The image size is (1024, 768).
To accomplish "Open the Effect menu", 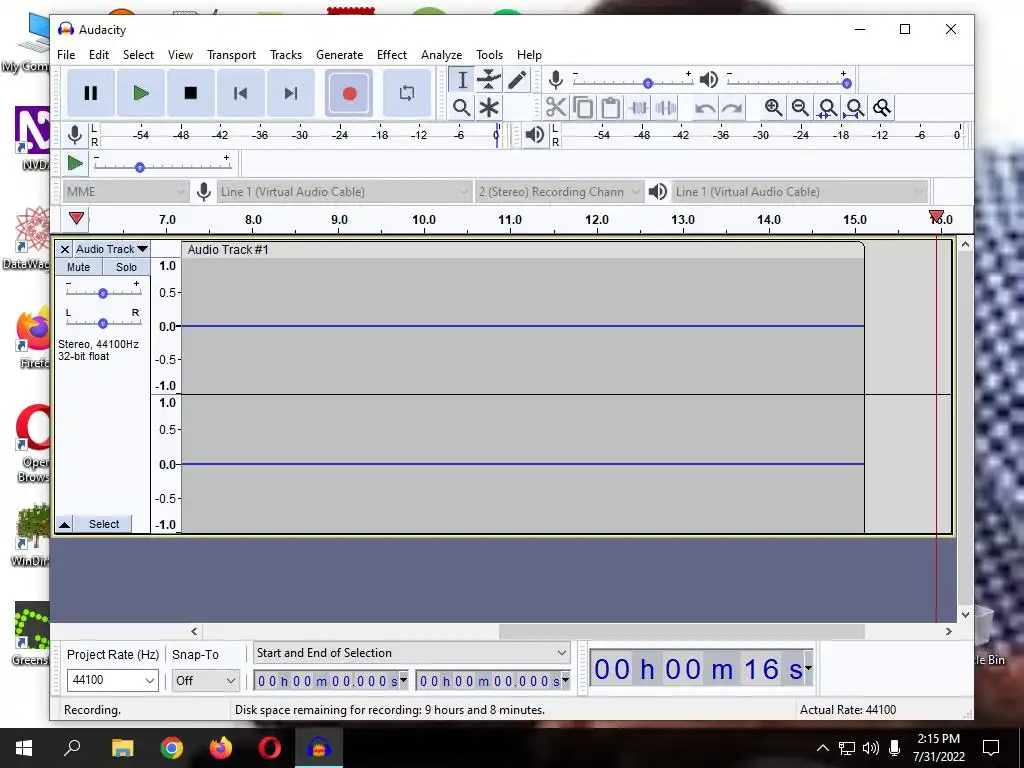I will click(392, 55).
